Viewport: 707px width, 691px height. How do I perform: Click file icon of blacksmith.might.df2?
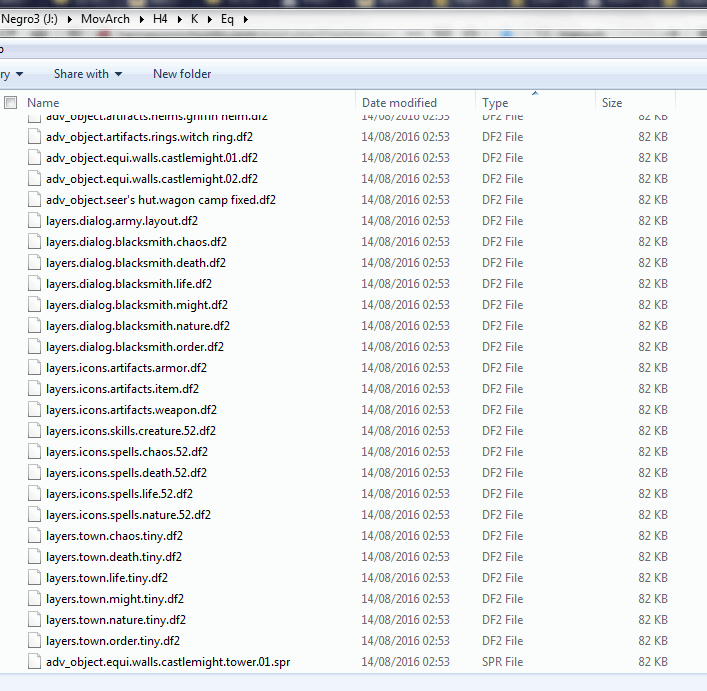coord(34,305)
